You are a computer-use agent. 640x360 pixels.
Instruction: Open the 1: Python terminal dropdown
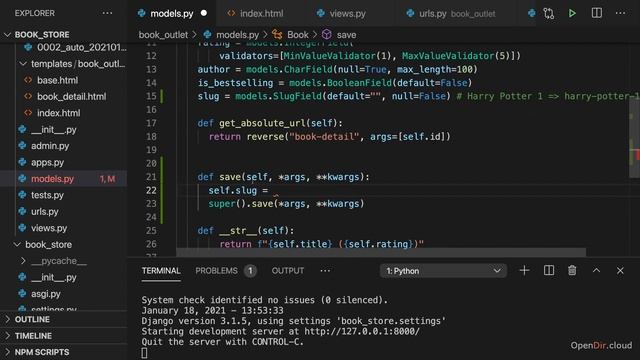pos(443,271)
